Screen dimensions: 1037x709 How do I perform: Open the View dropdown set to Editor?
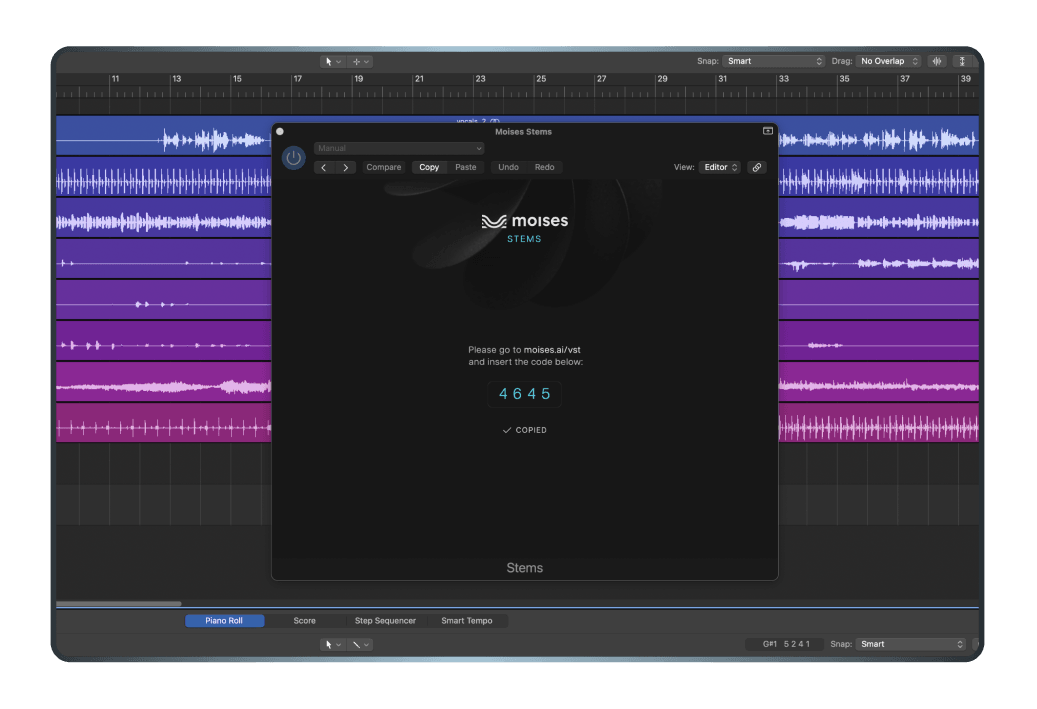point(720,167)
